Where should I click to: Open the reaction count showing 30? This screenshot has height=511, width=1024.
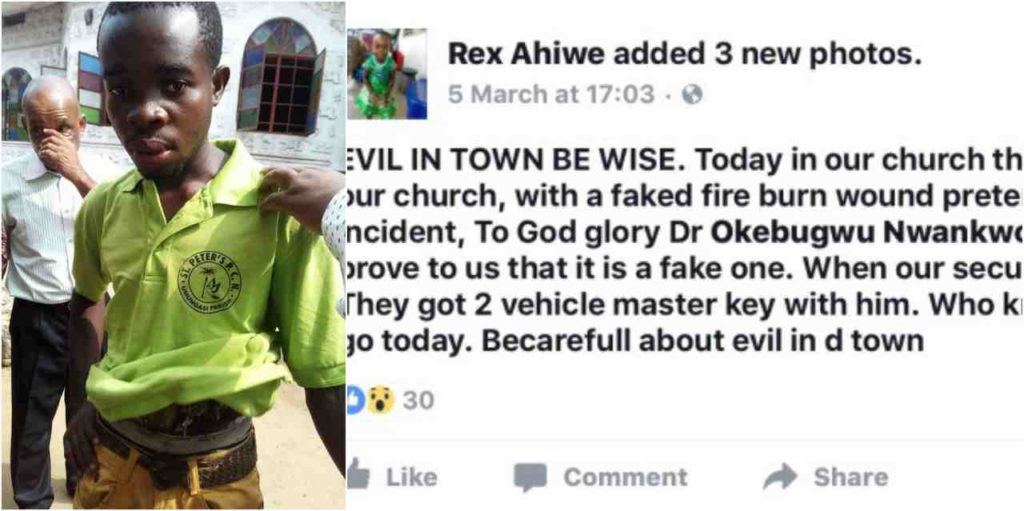(418, 401)
